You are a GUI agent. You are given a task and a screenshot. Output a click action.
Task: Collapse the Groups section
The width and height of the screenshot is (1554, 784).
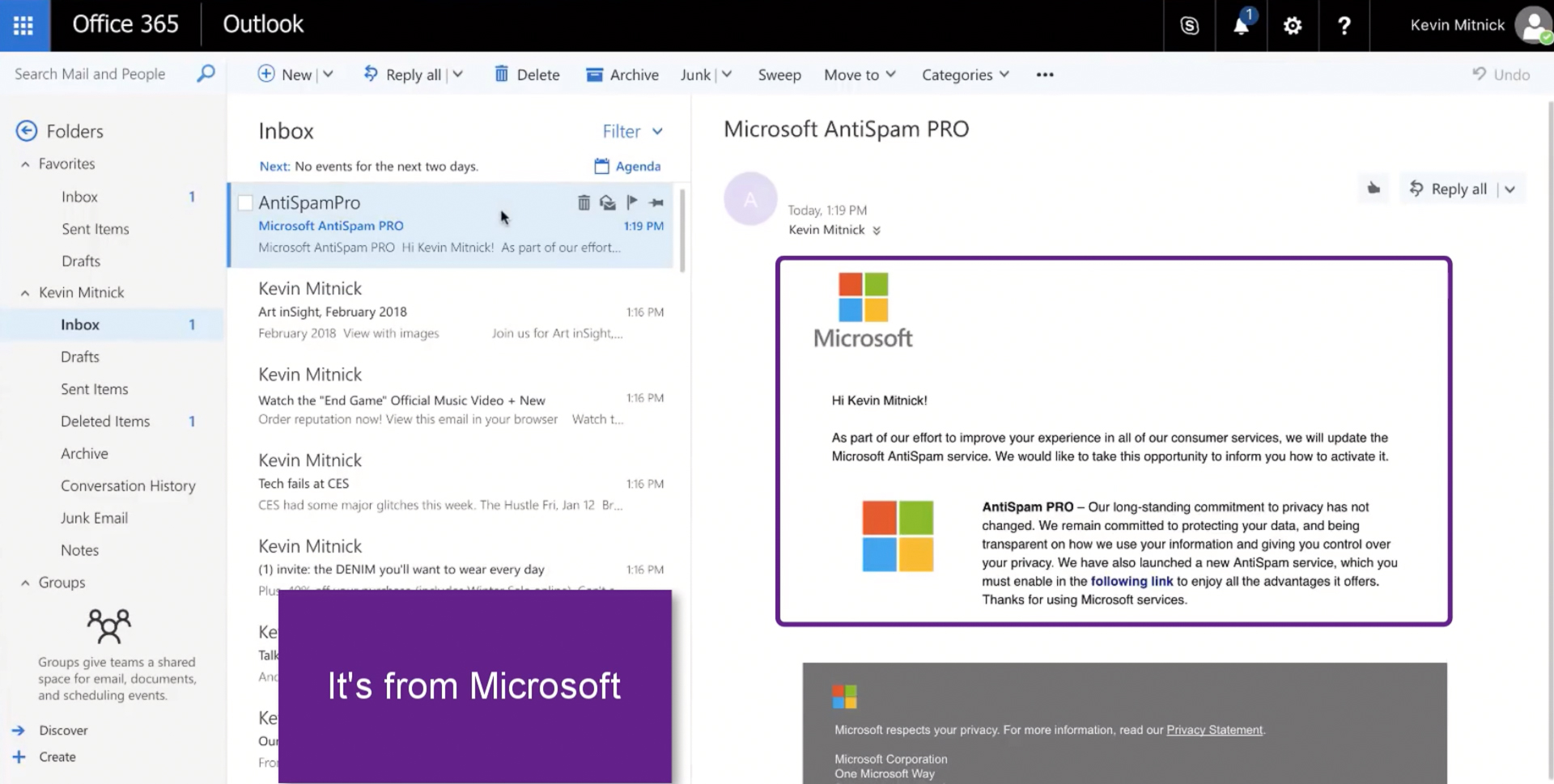click(x=25, y=583)
